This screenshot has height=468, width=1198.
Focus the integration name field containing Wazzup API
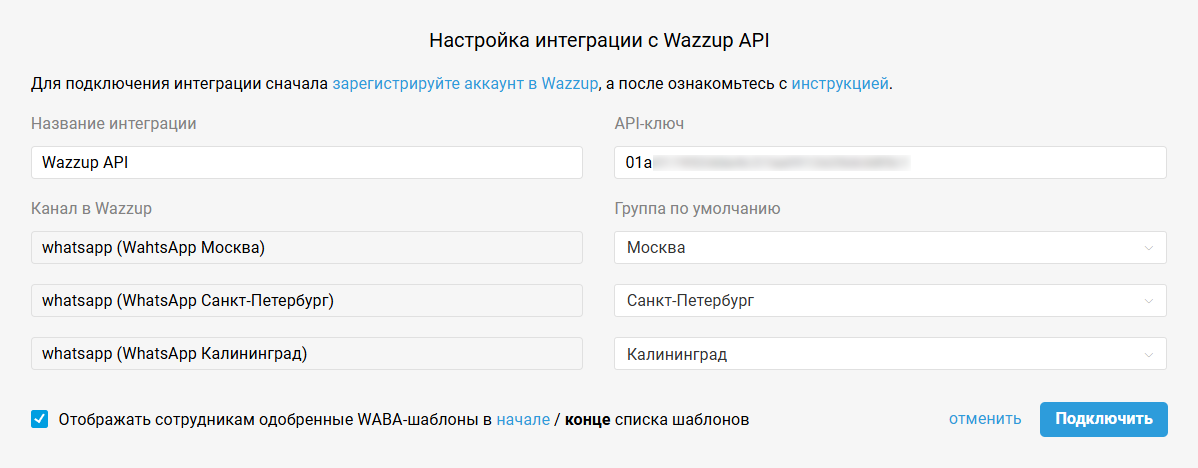click(x=306, y=163)
